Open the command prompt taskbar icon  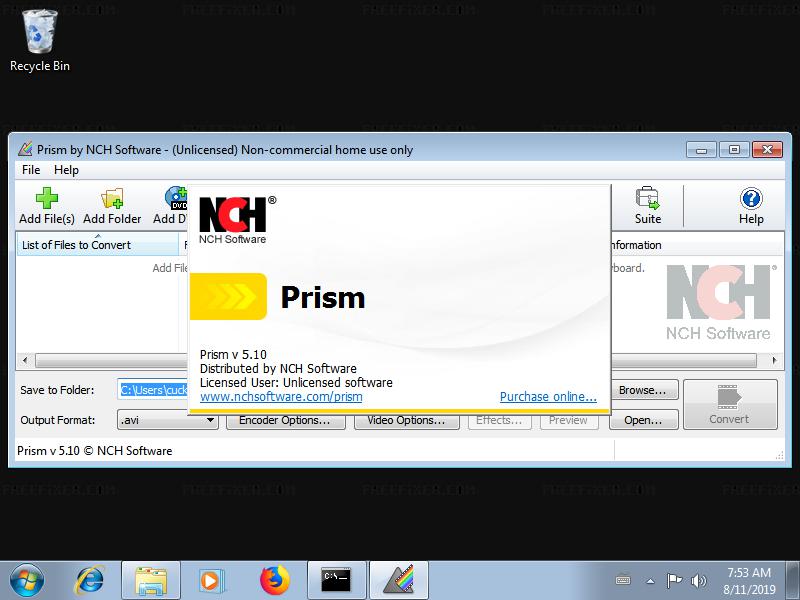pos(336,580)
